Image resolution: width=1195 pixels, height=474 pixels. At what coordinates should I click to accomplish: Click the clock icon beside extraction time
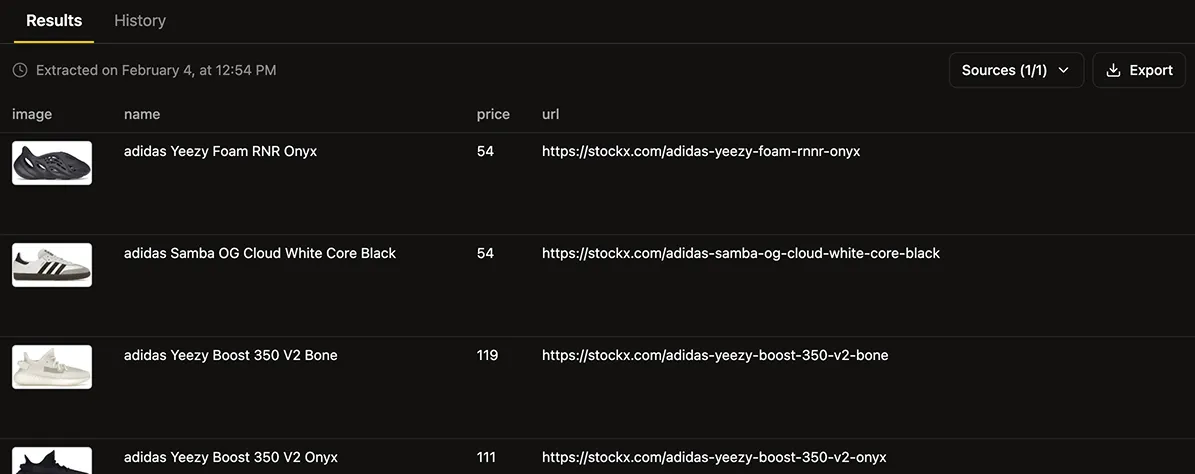coord(20,70)
